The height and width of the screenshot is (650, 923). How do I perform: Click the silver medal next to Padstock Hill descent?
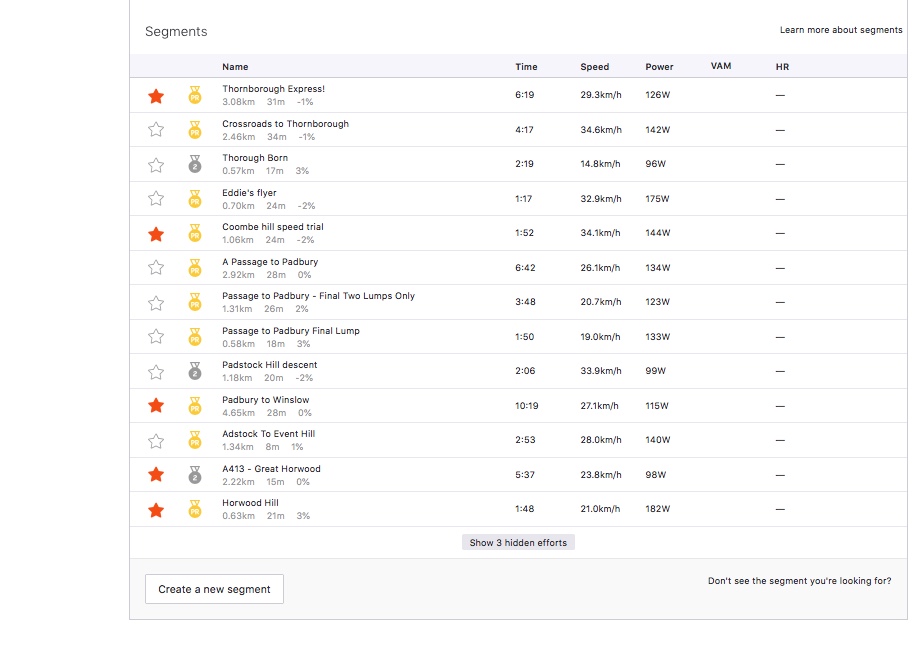point(195,371)
